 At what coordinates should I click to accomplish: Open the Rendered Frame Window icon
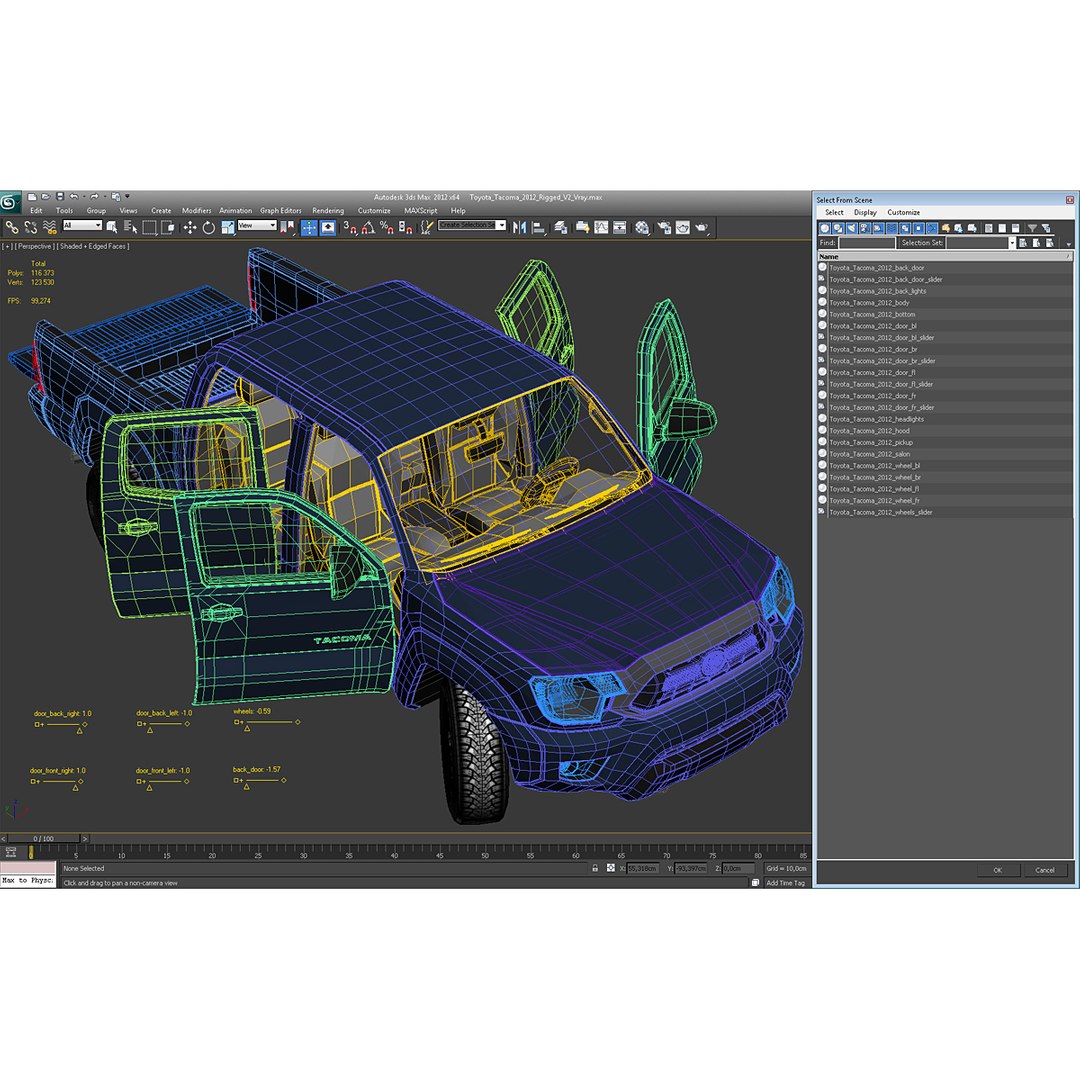pyautogui.click(x=683, y=227)
